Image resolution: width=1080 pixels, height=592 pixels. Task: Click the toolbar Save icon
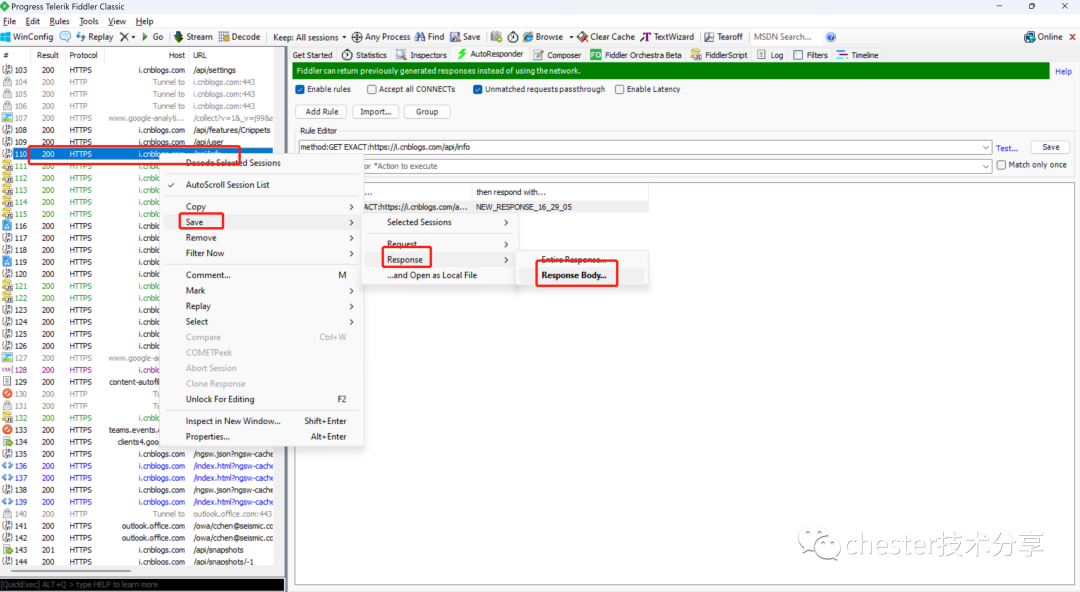click(466, 37)
